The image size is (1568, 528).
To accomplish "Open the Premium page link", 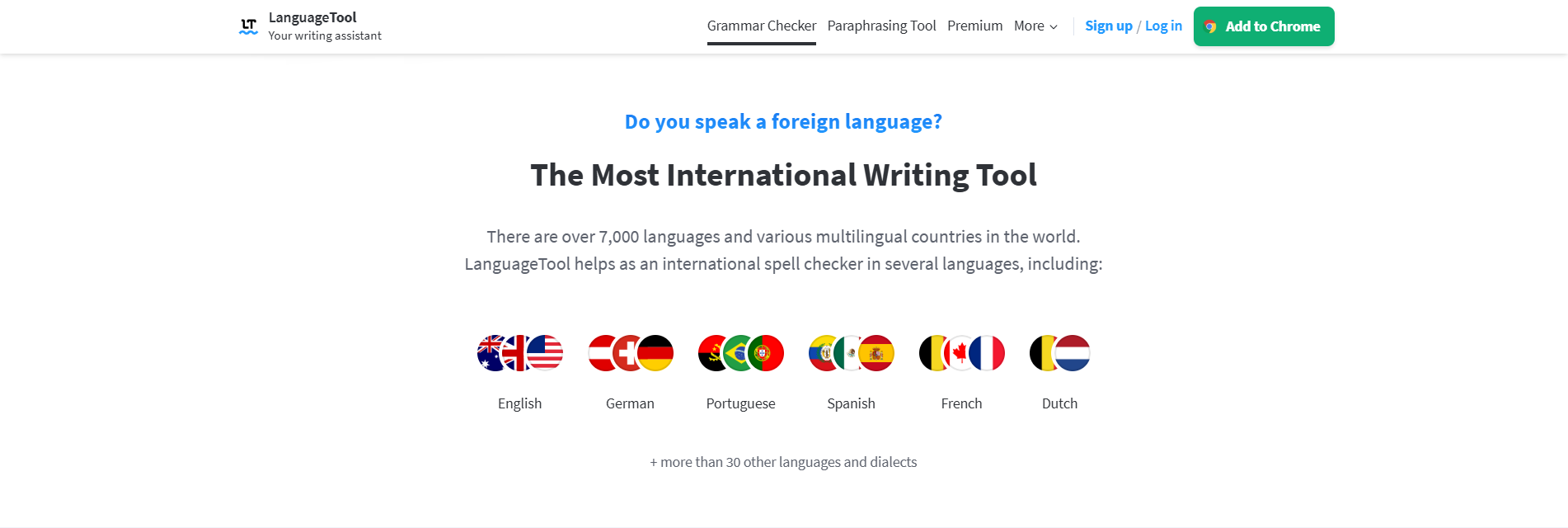I will (974, 26).
